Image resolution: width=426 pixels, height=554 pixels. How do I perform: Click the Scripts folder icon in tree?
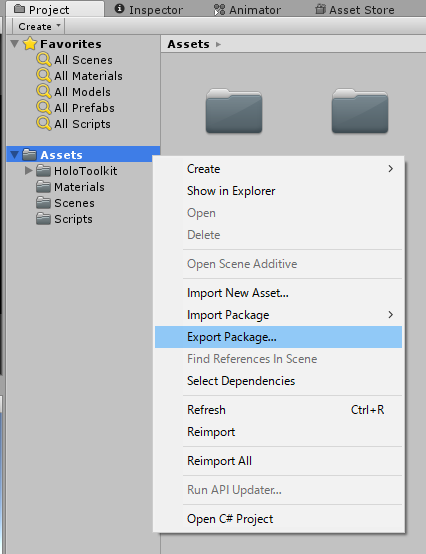point(43,219)
